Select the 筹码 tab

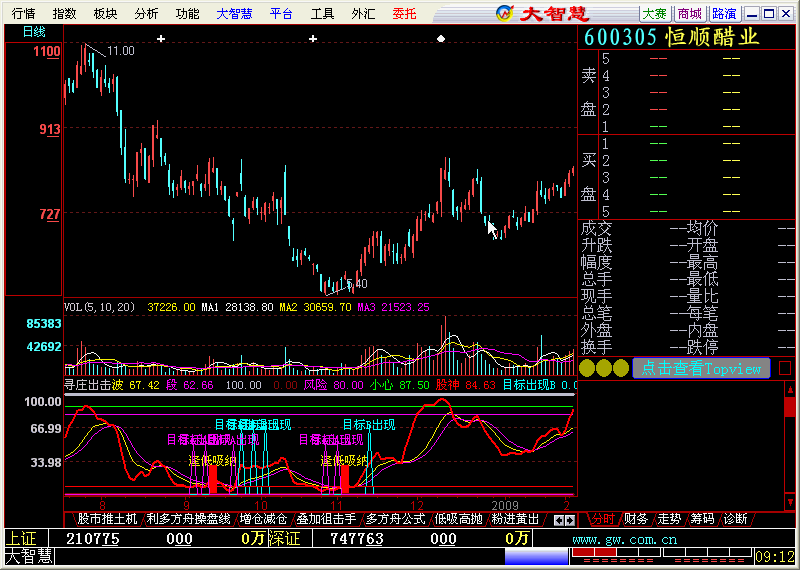pos(703,519)
